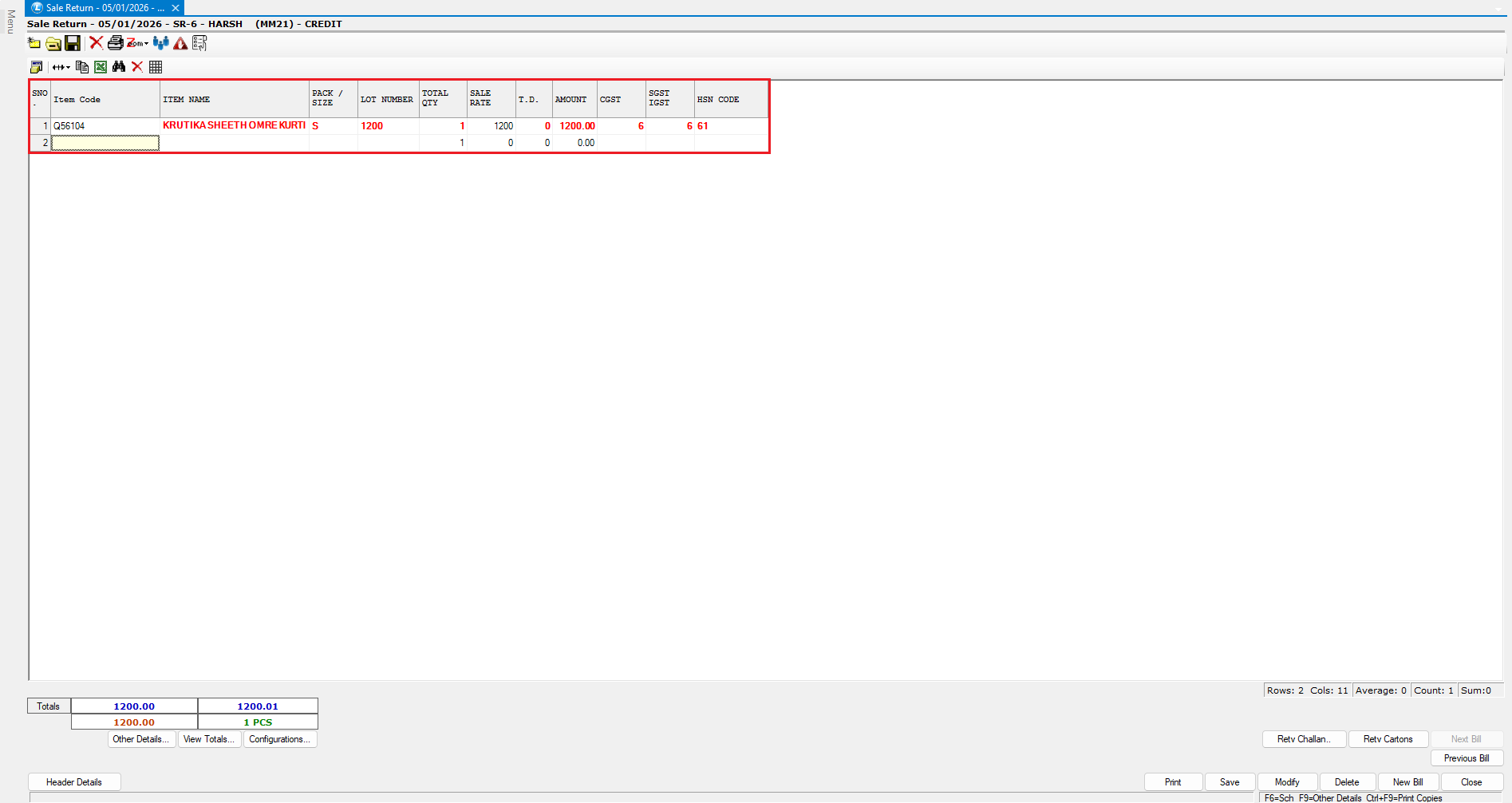Viewport: 1512px width, 803px height.
Task: Click the blue people group icon
Action: (x=161, y=43)
